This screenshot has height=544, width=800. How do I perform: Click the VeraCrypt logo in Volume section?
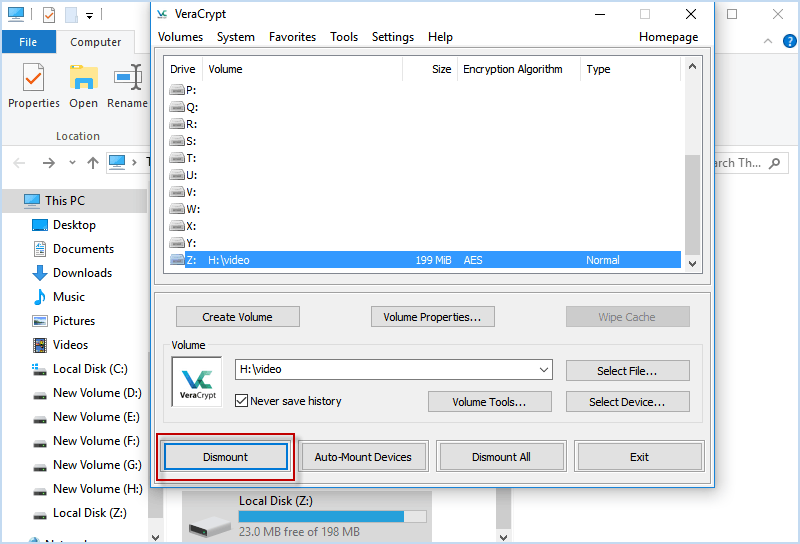click(197, 382)
